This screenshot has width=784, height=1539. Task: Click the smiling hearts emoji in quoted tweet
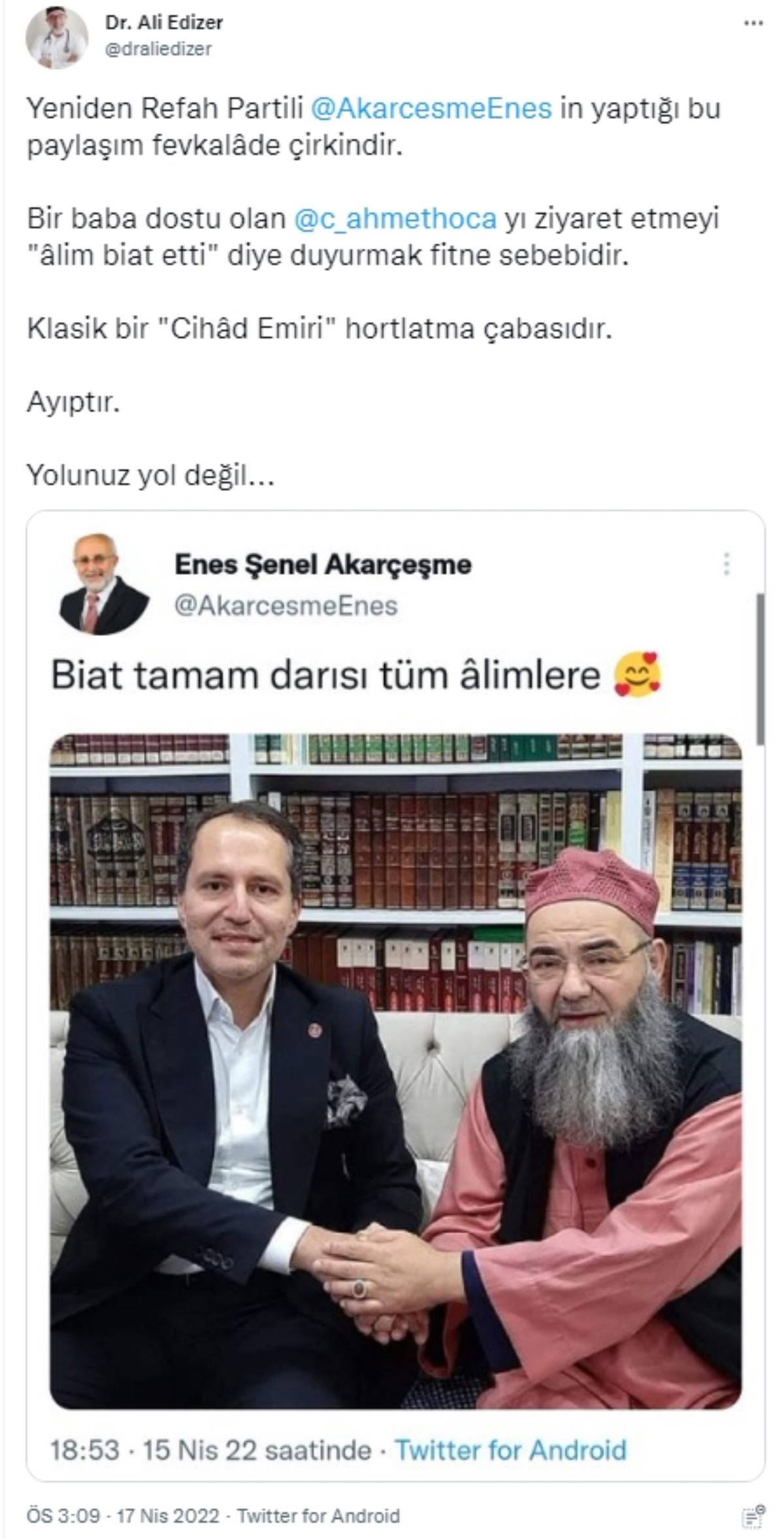[638, 676]
